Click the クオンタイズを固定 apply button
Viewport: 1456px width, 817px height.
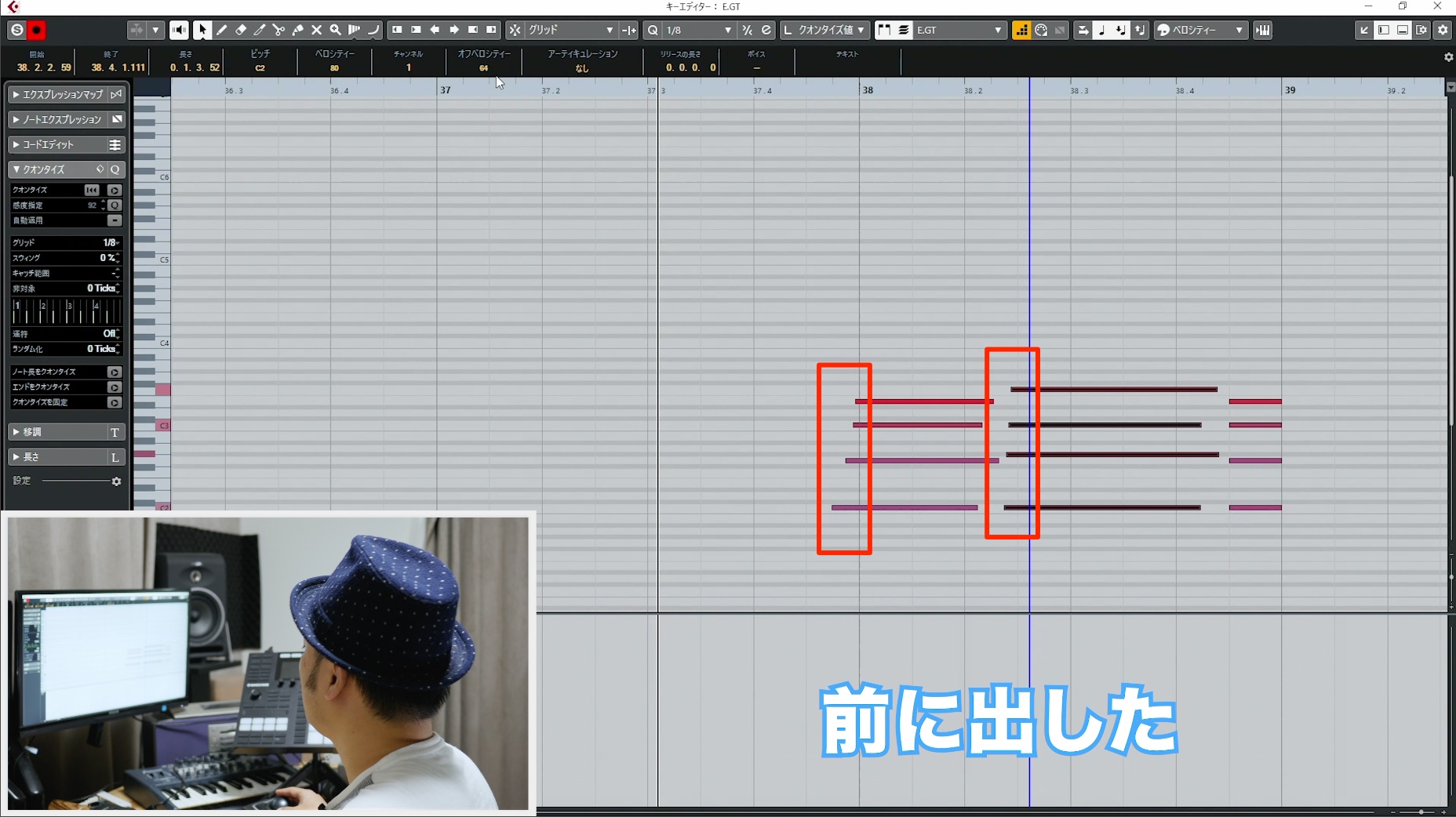point(115,402)
